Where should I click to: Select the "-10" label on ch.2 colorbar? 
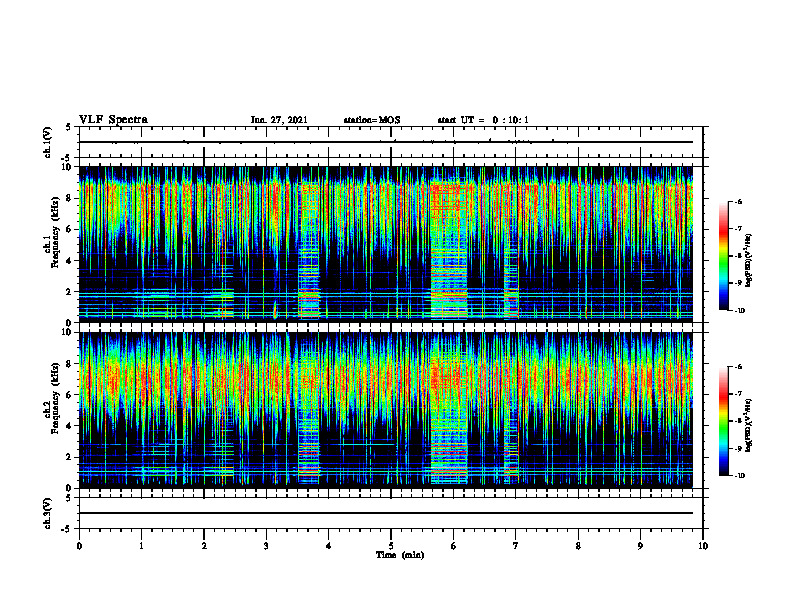[740, 476]
